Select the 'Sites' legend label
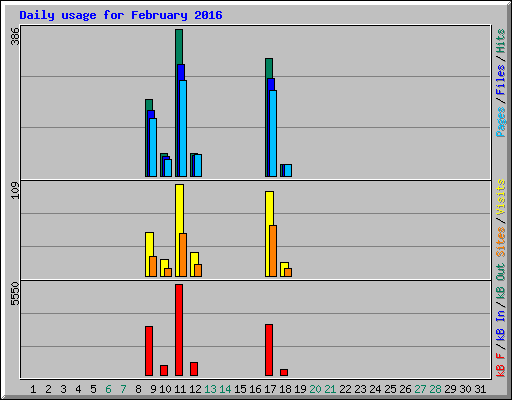The height and width of the screenshot is (400, 512). (501, 242)
